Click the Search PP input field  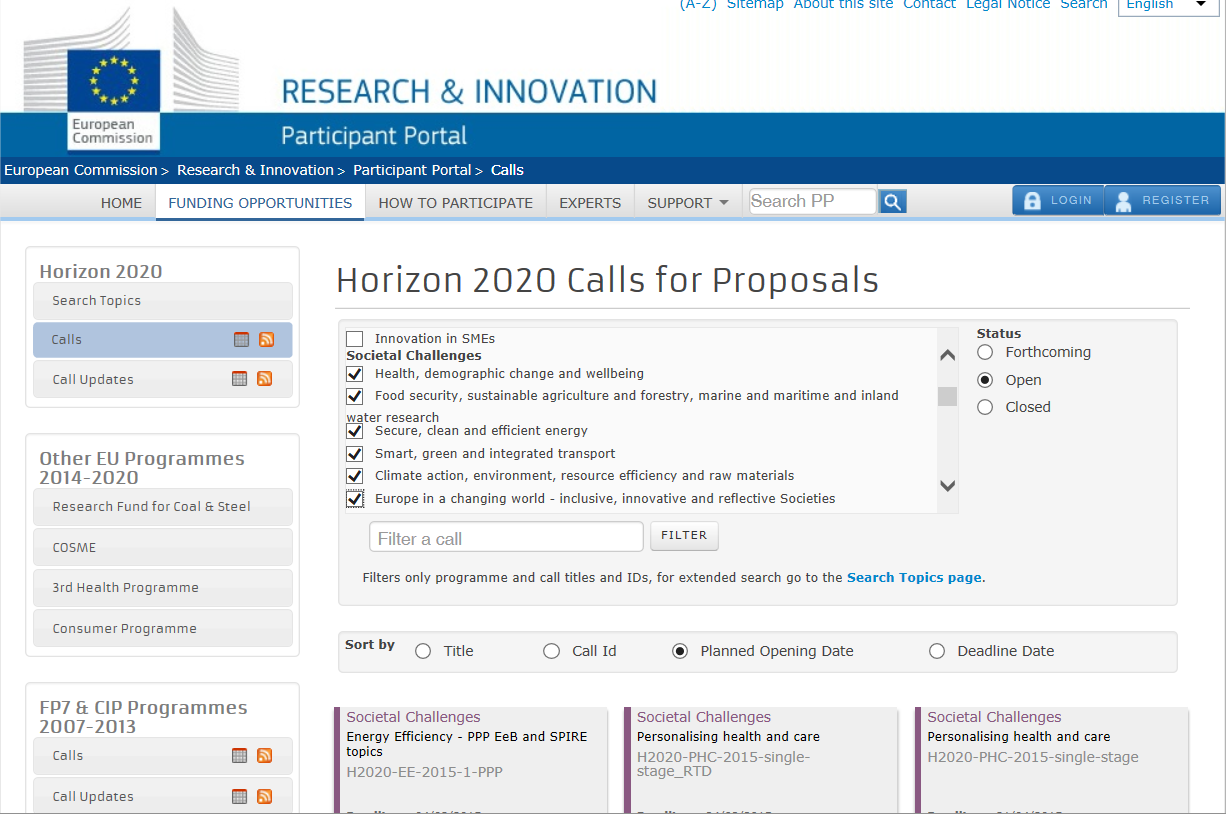click(813, 201)
